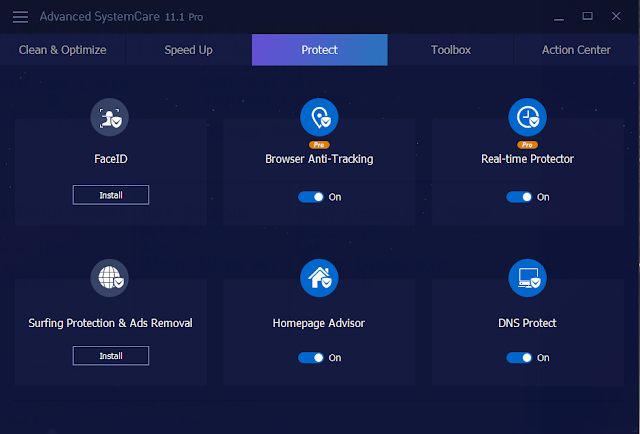Maximize the Advanced SystemCare window

tap(587, 16)
